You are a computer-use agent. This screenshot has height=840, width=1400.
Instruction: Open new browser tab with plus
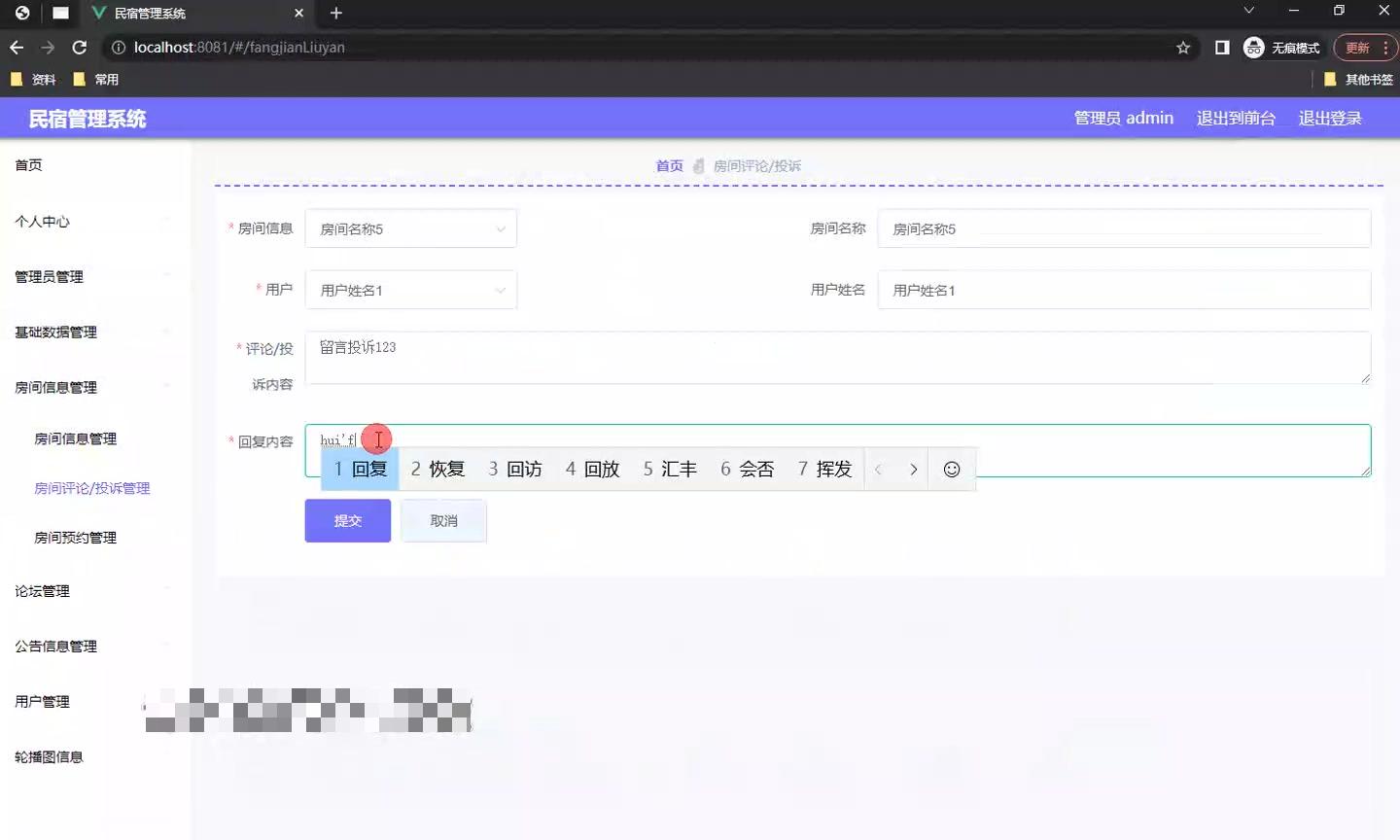click(x=336, y=13)
